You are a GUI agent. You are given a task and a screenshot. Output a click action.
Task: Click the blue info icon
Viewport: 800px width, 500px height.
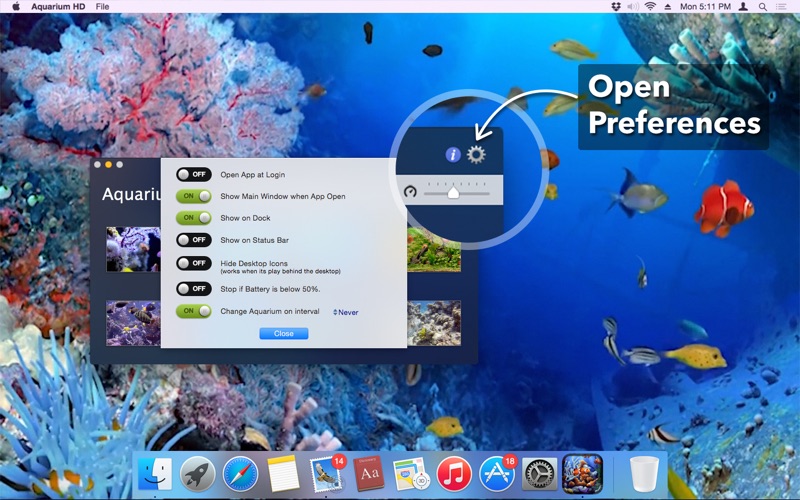[x=452, y=155]
